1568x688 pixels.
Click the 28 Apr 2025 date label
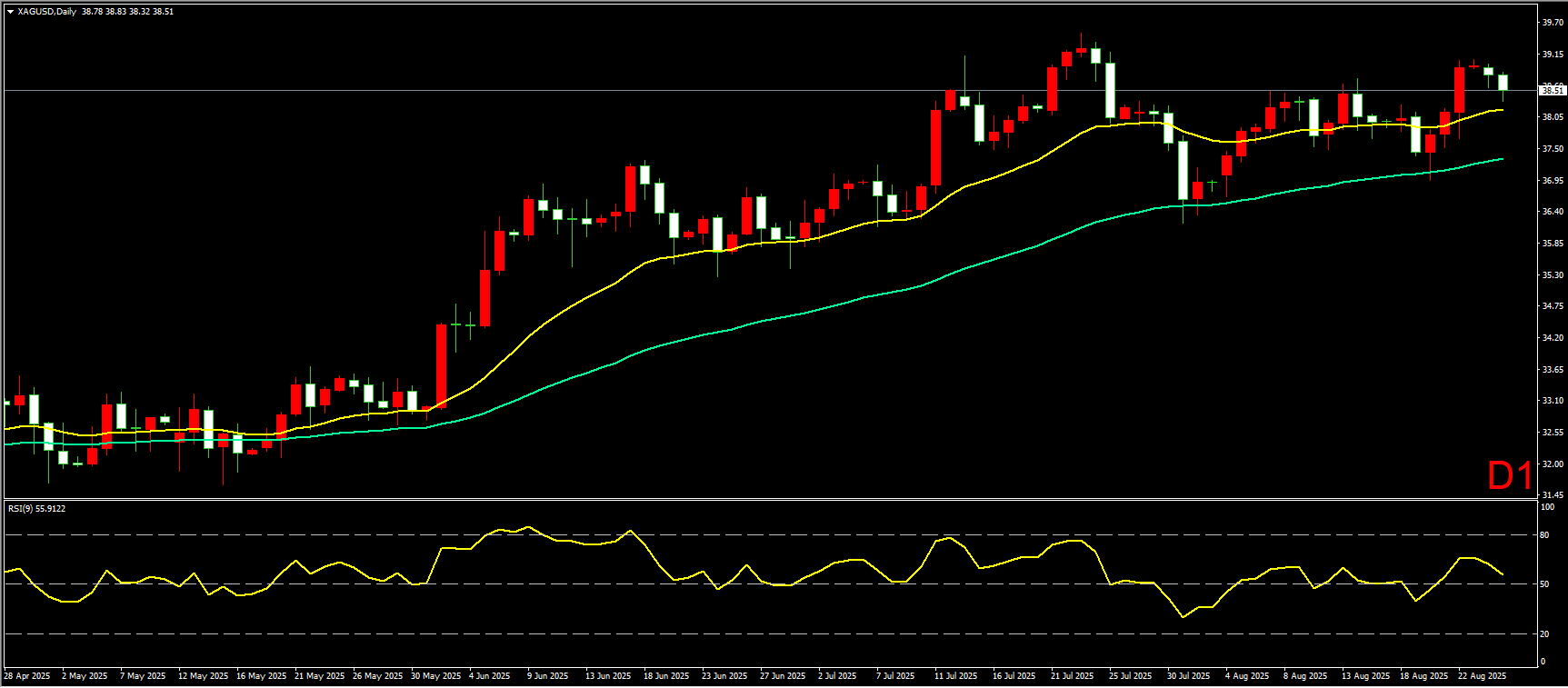click(x=27, y=676)
